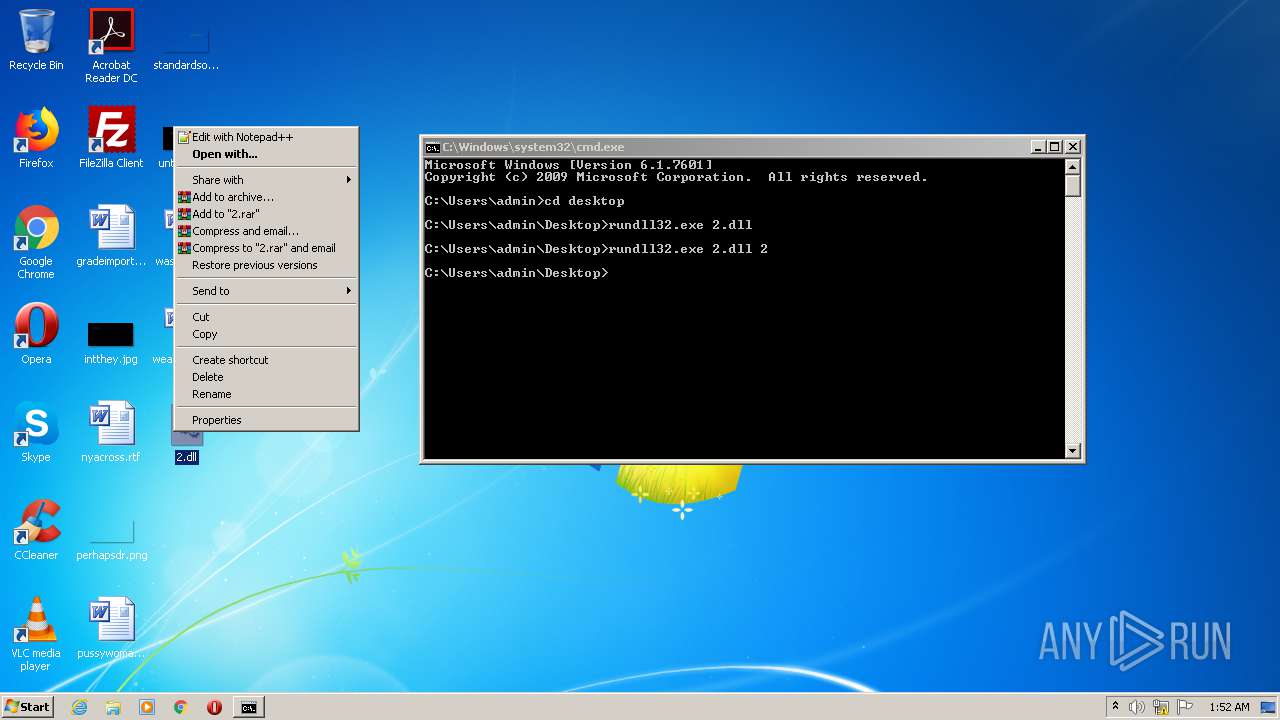This screenshot has height=720, width=1280.
Task: Open Windows Media Player in taskbar
Action: (147, 707)
